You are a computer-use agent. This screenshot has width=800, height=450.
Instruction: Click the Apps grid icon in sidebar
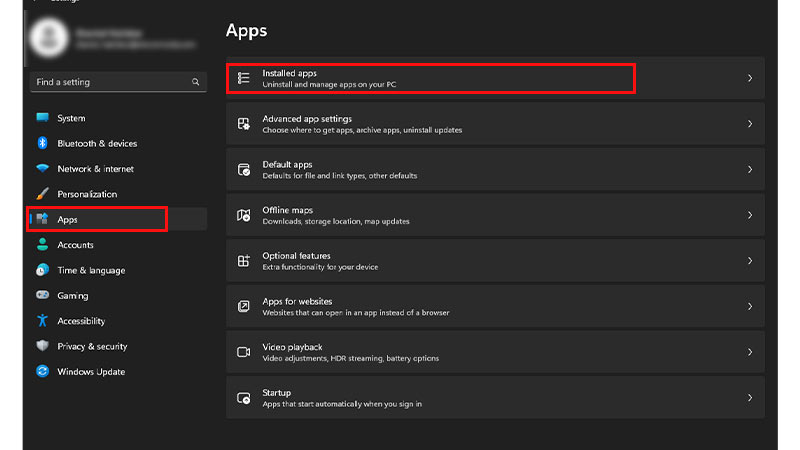point(42,219)
